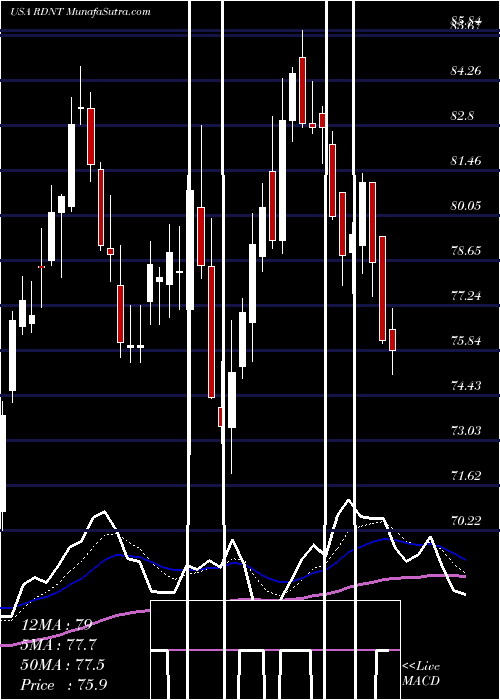Select the 71.62 price axis label

tap(466, 475)
